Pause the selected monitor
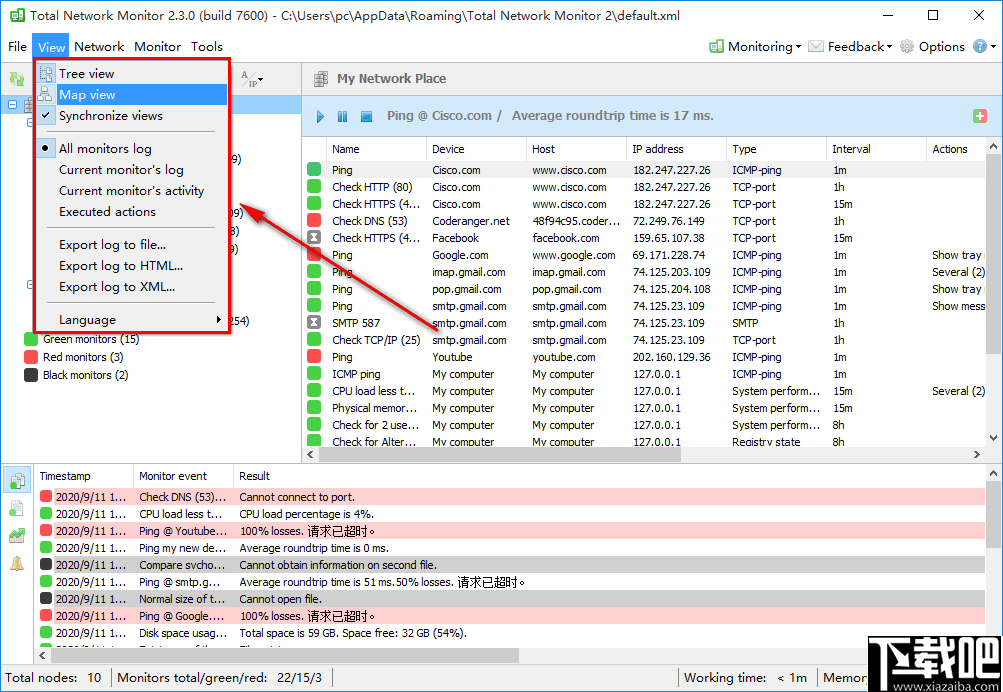This screenshot has width=1003, height=692. point(343,117)
